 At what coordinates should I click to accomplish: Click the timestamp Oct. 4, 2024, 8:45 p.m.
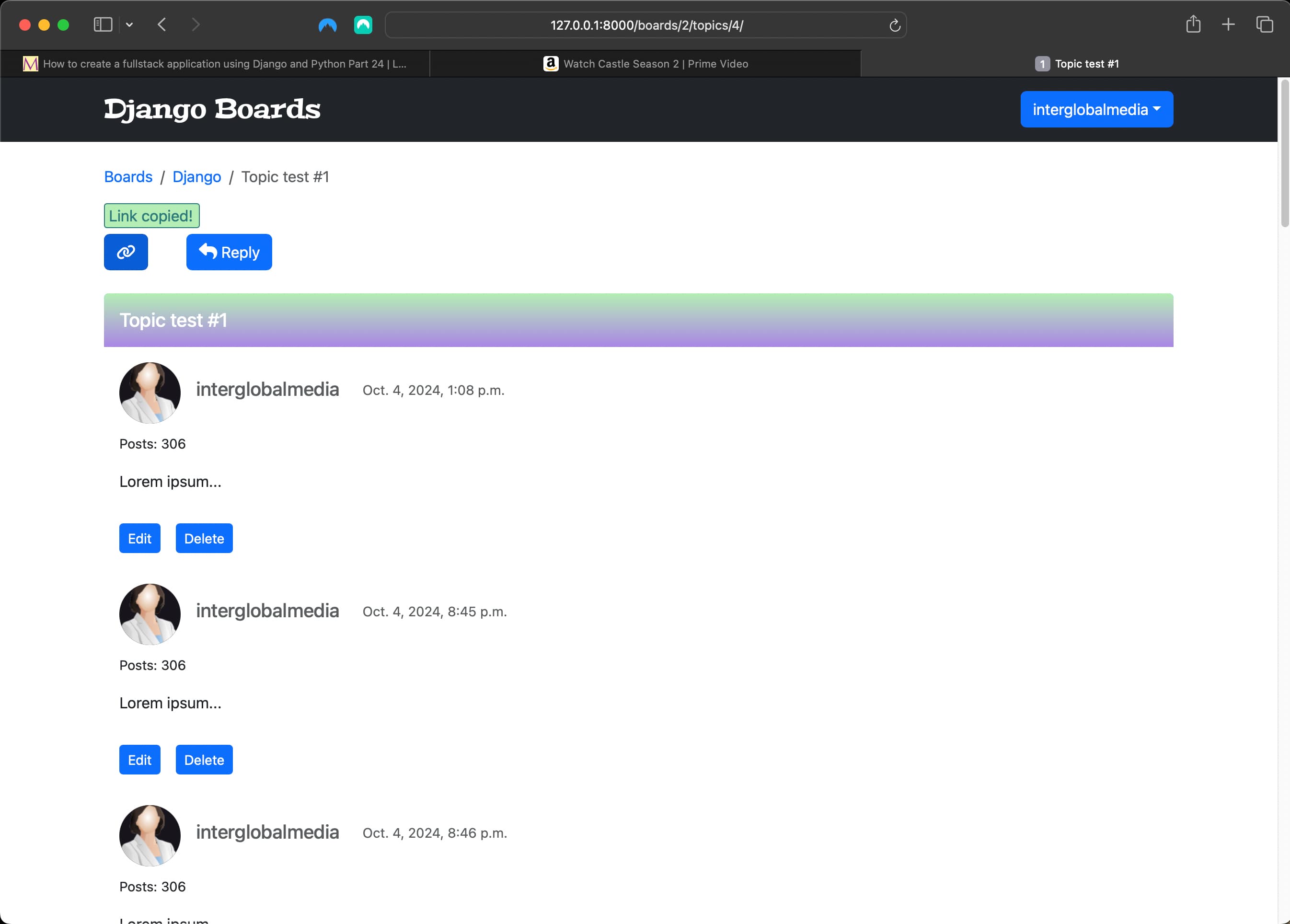point(435,612)
